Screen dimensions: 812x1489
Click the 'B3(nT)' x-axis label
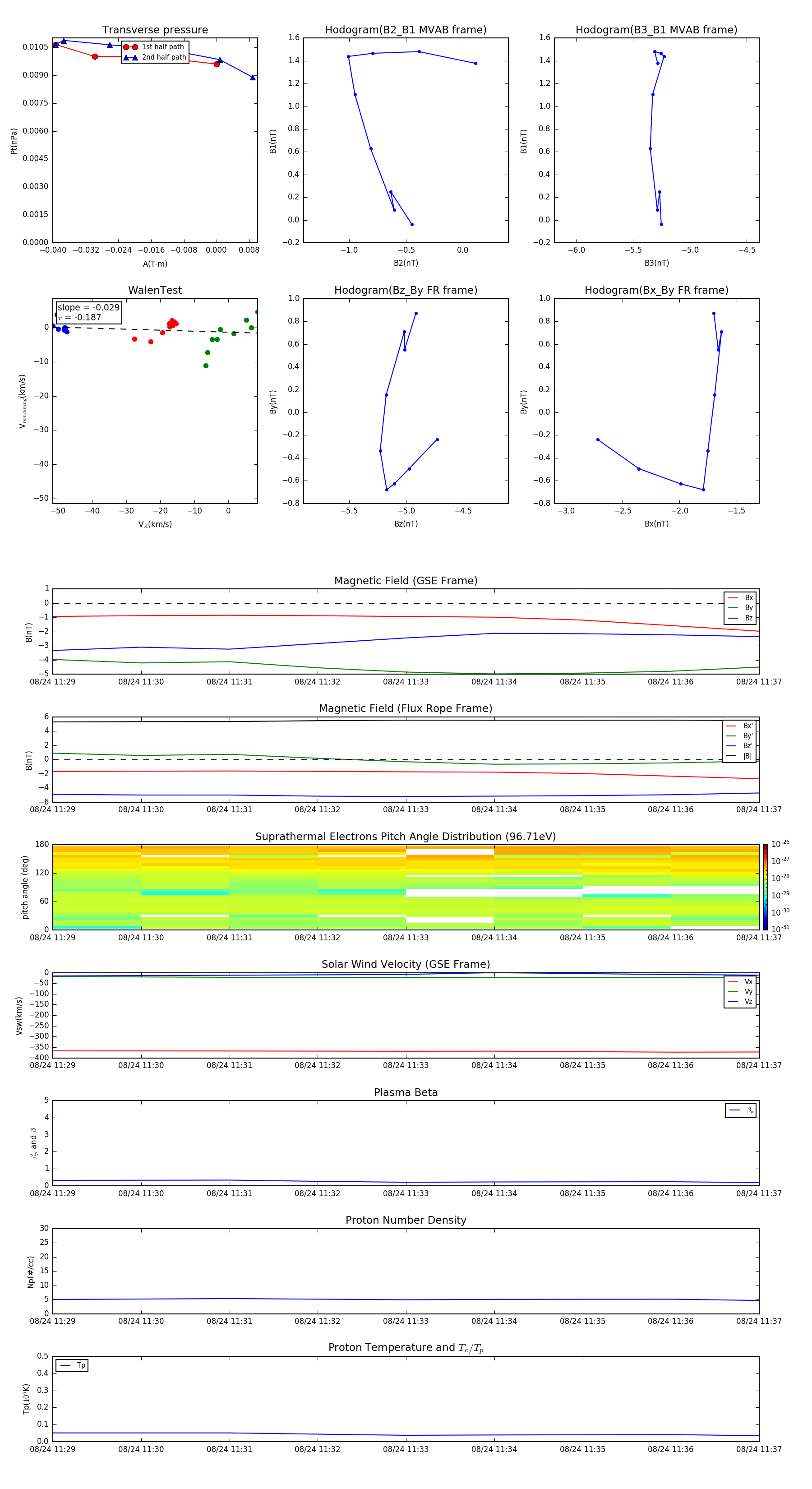[x=656, y=263]
